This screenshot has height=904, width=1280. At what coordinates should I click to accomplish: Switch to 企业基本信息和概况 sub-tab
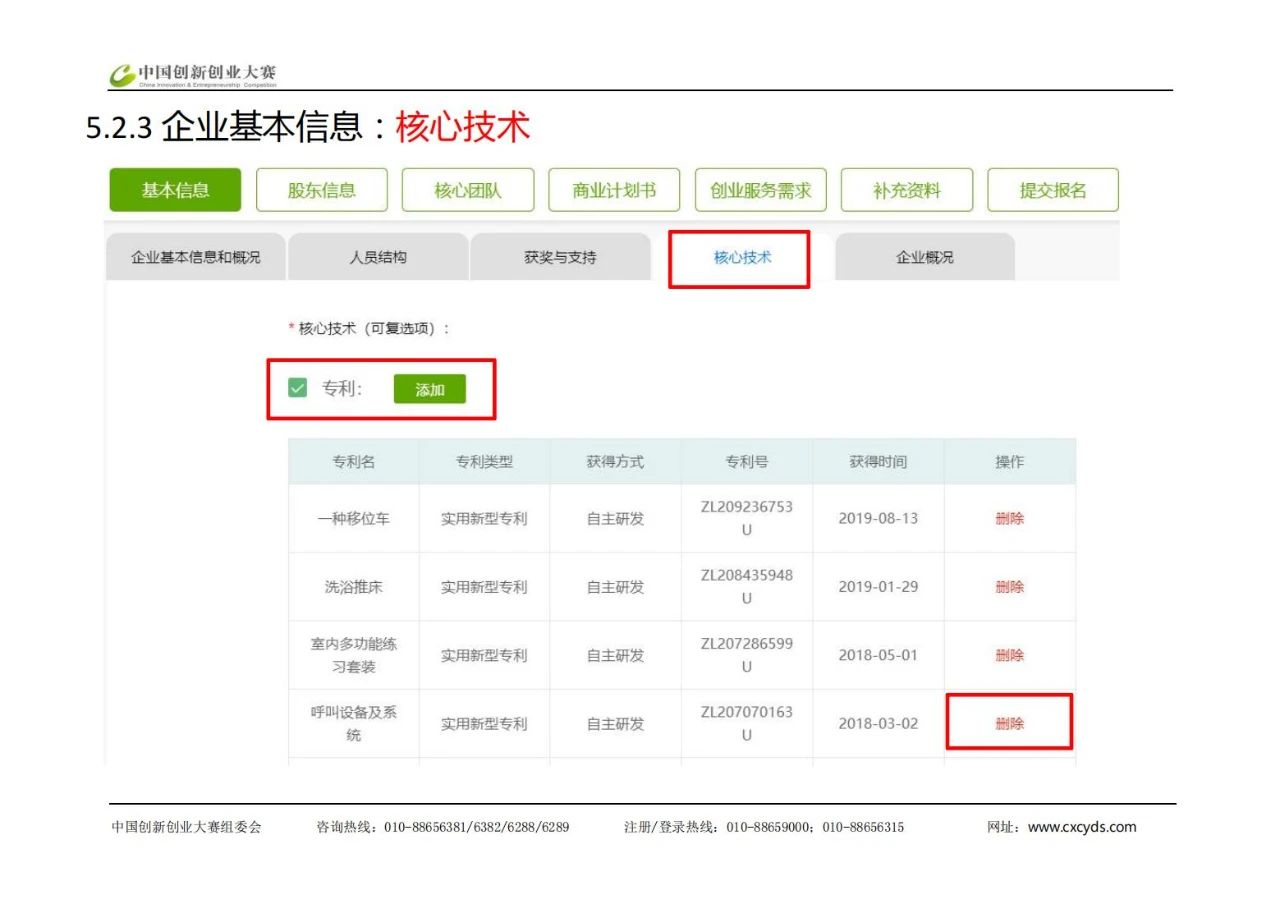(x=195, y=257)
